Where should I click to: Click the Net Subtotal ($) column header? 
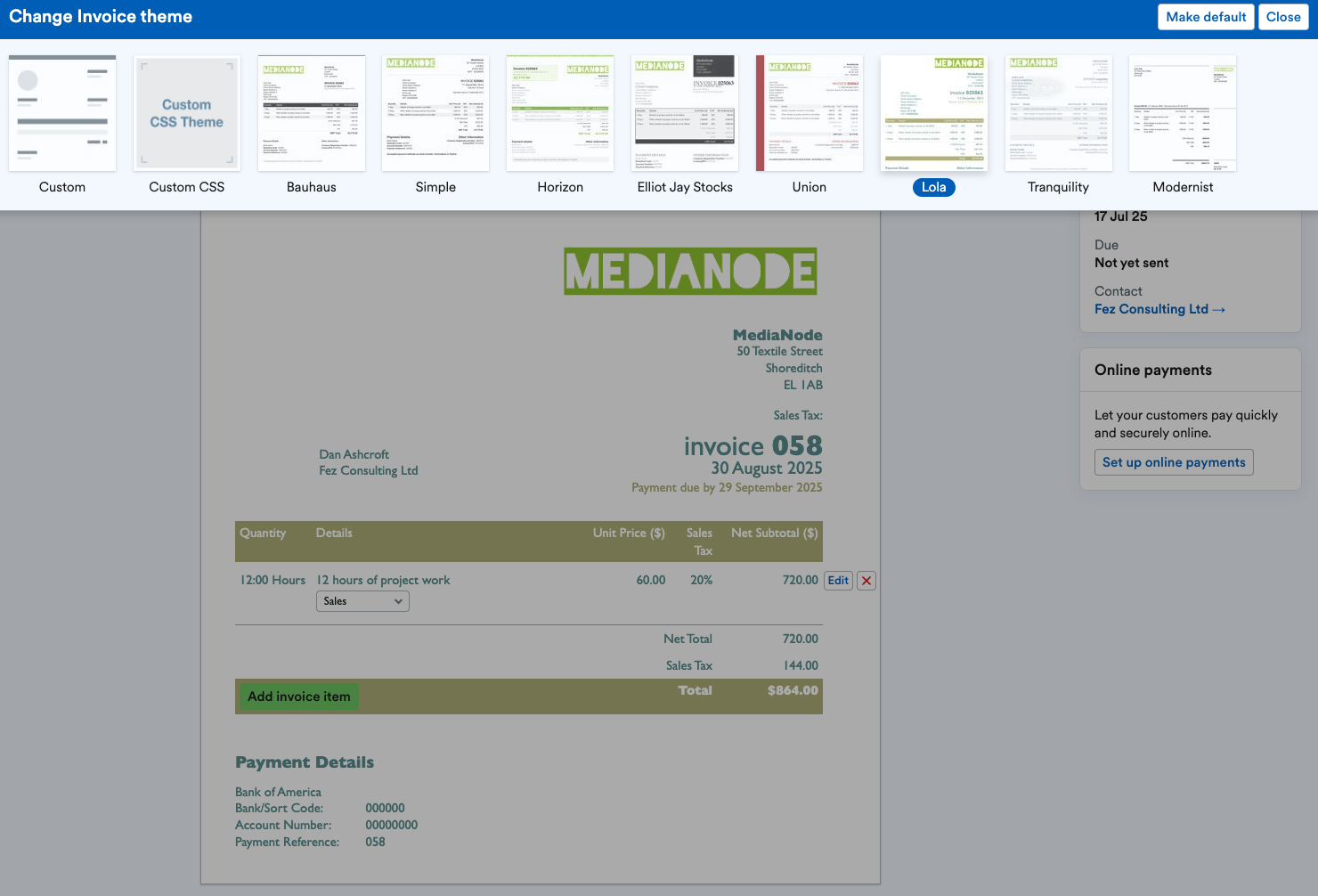pos(775,533)
